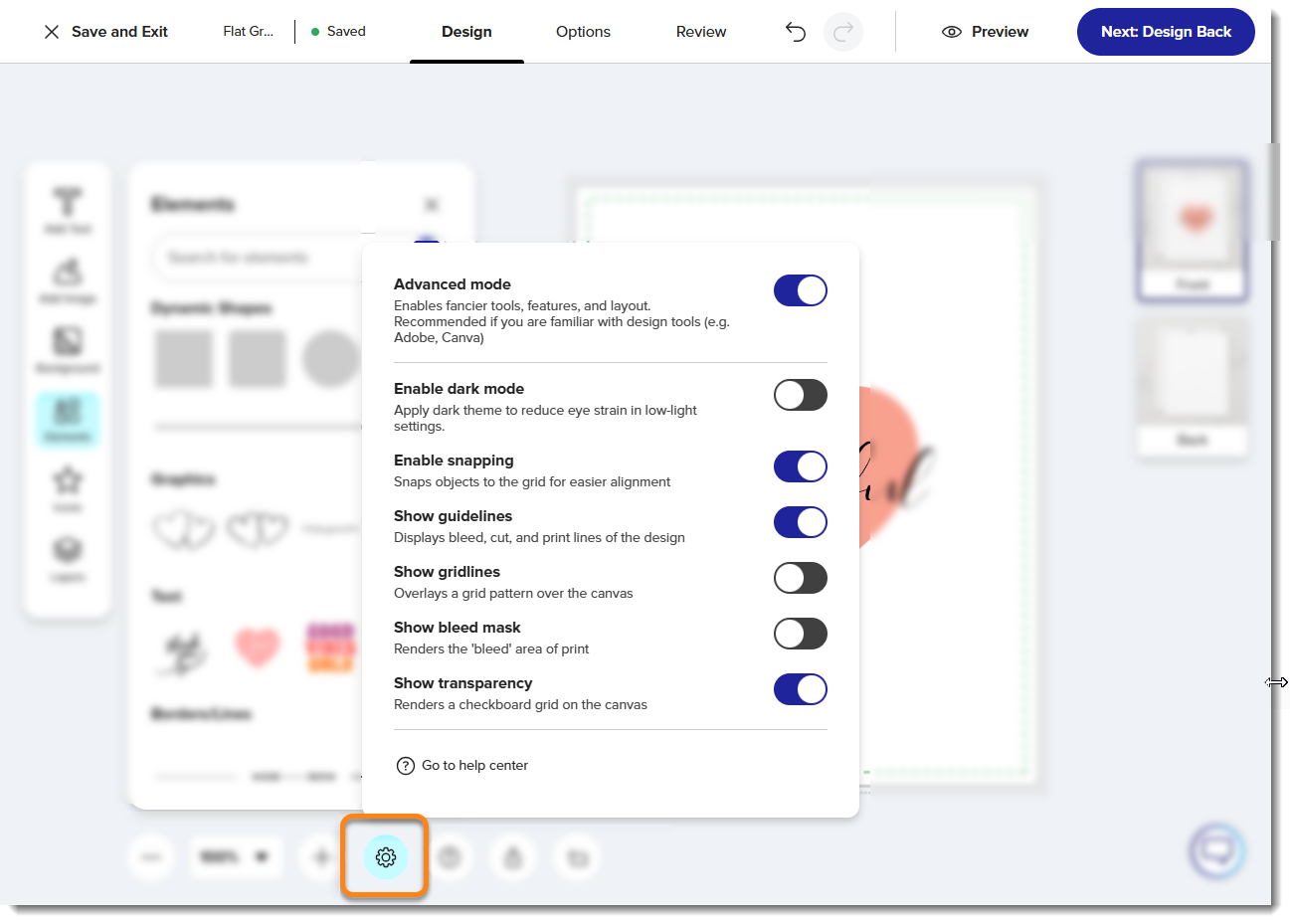Click the redo arrow icon
1290x924 pixels.
click(843, 32)
